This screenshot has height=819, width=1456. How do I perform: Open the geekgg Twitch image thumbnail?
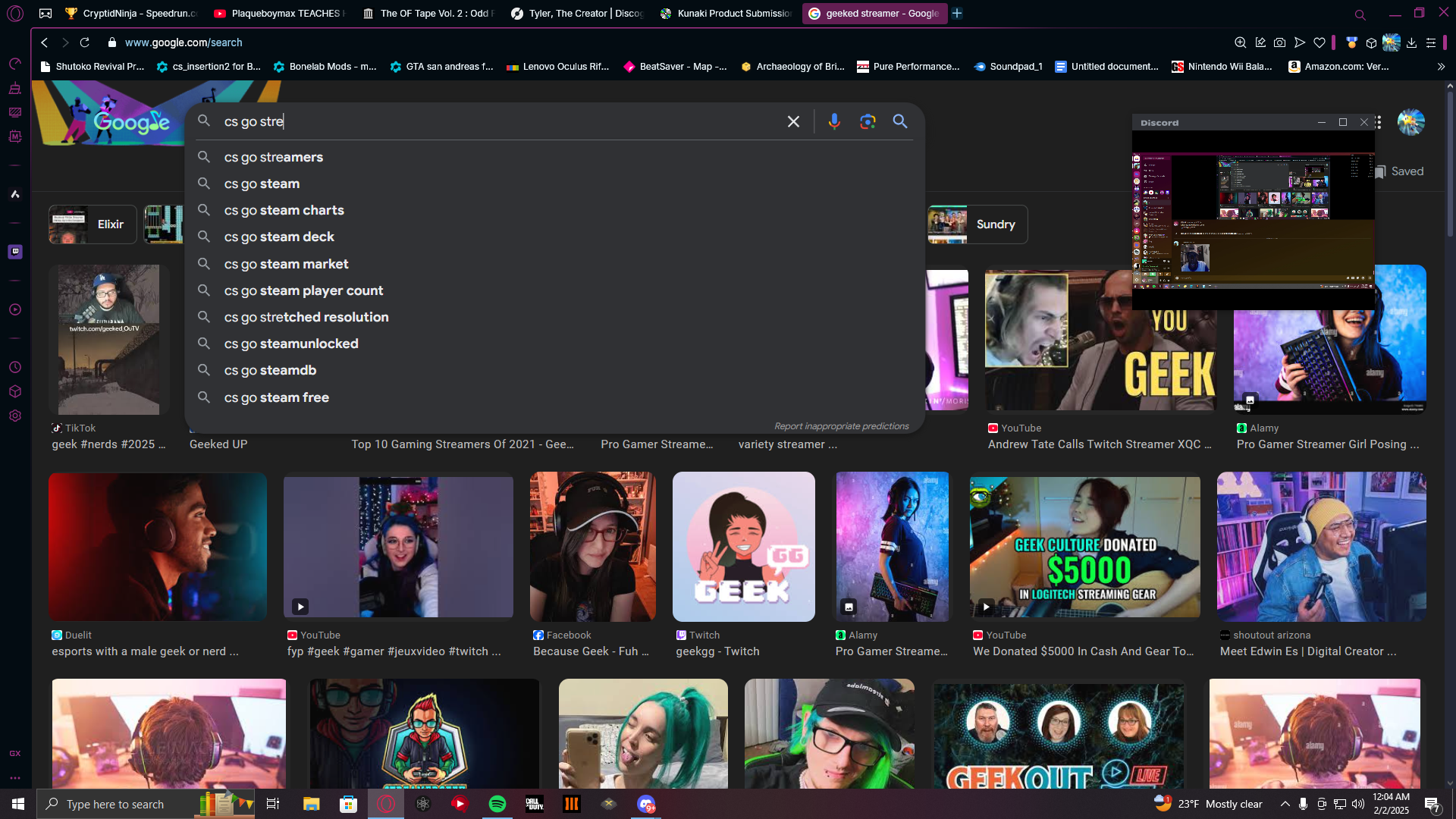coord(743,547)
